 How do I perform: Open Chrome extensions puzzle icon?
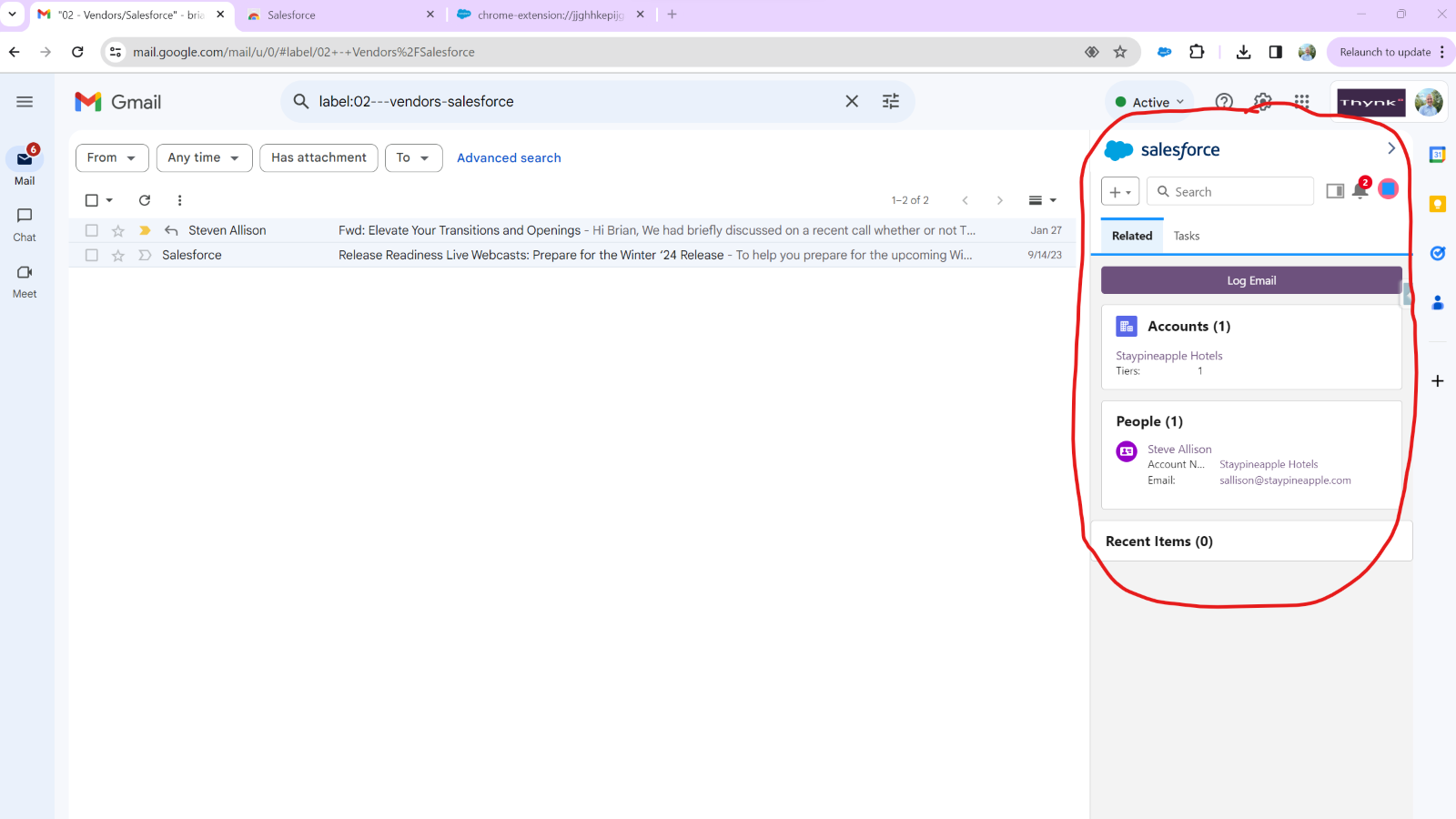1197,52
